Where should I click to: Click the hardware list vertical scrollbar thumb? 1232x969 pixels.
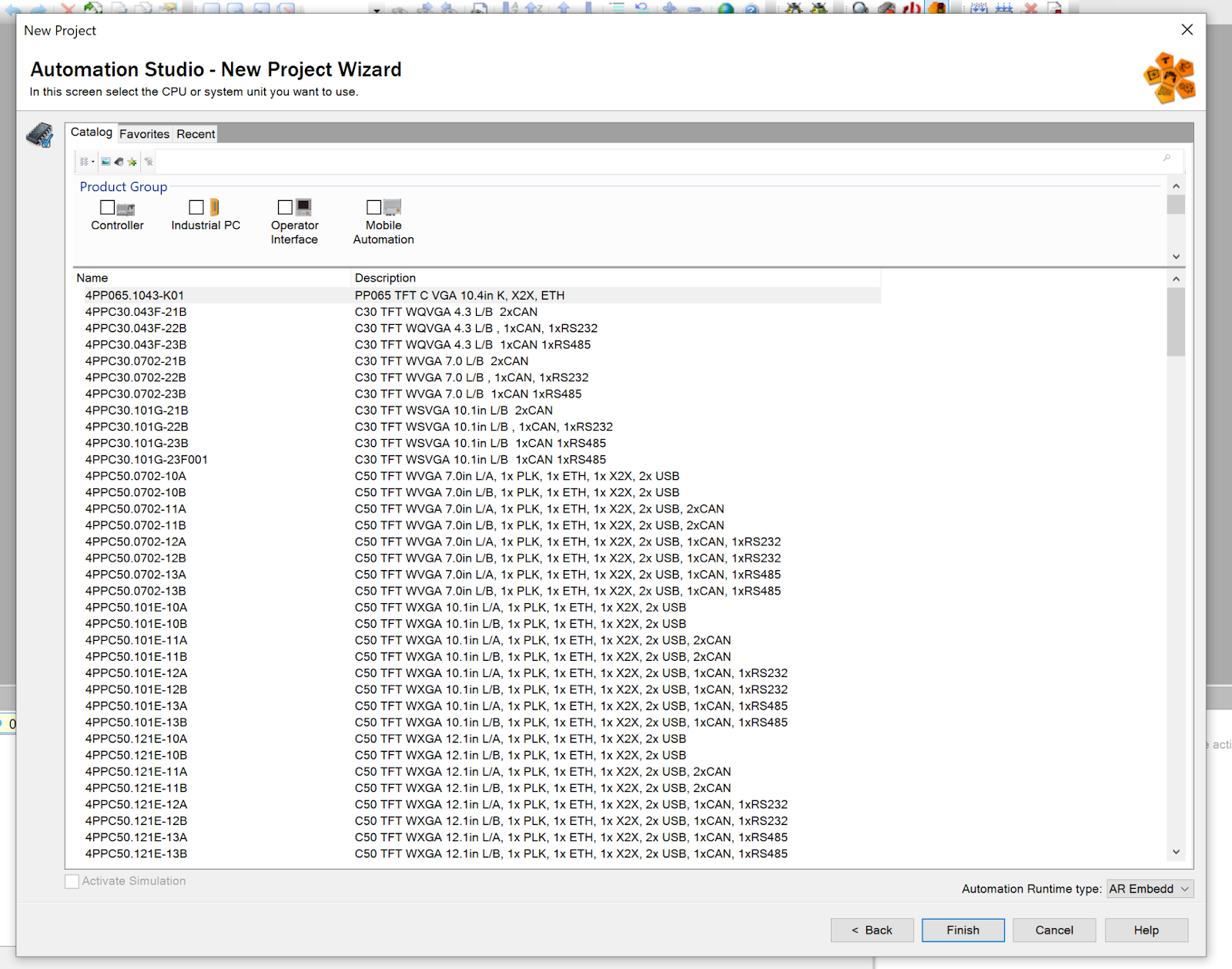click(1176, 322)
